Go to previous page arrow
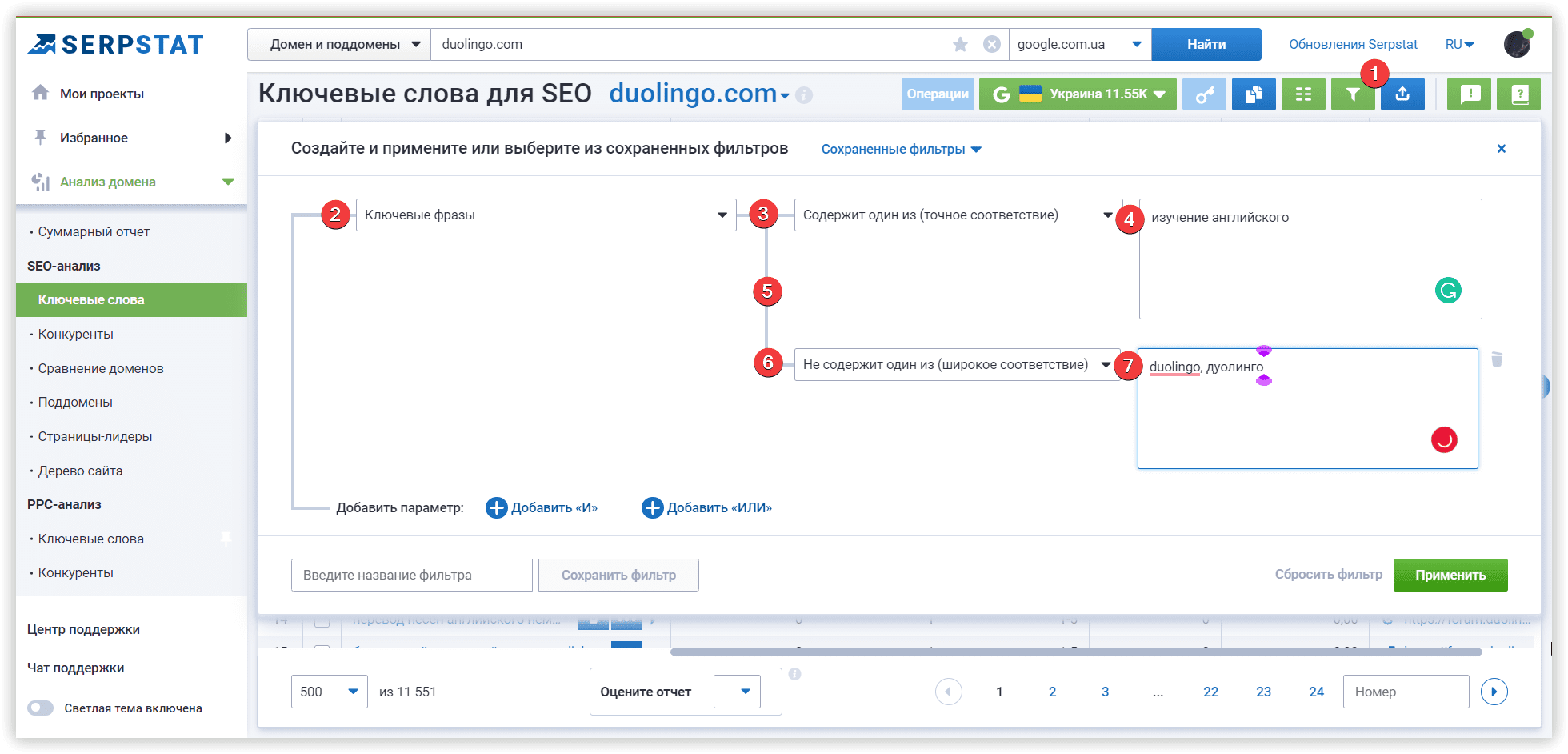Viewport: 1568px width, 754px height. tap(949, 692)
